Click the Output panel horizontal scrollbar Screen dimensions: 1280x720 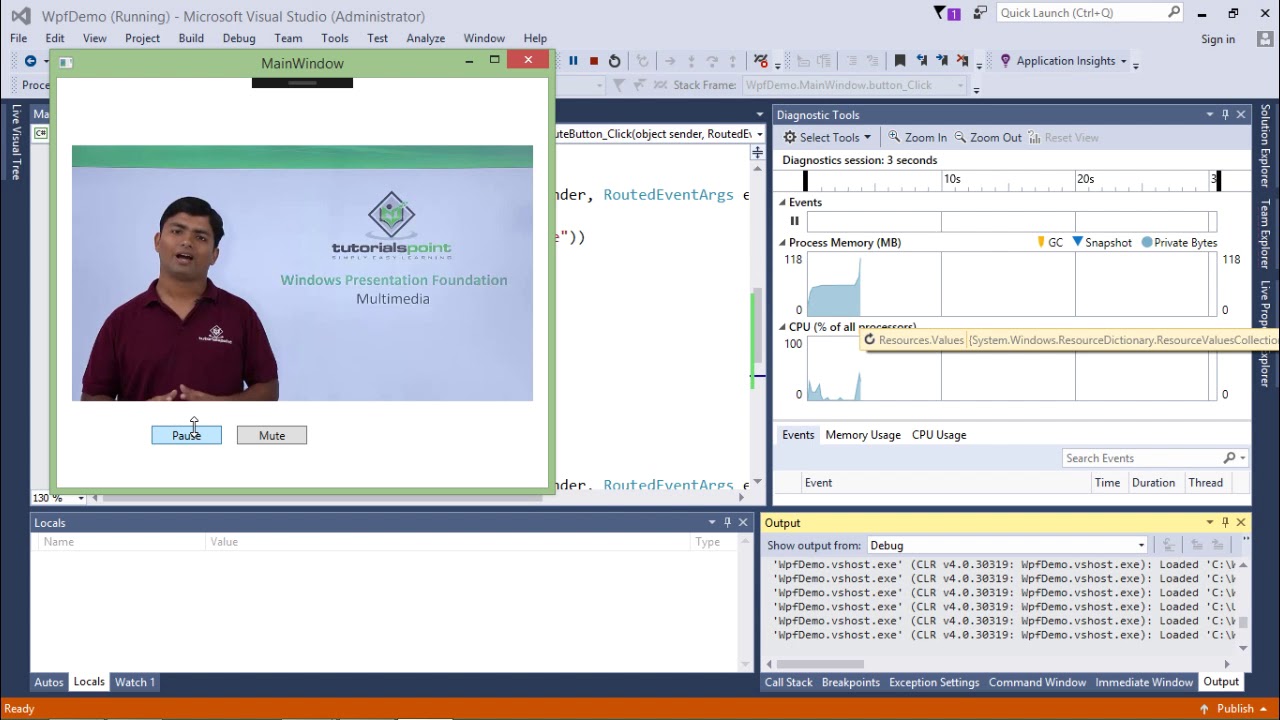(1001, 663)
